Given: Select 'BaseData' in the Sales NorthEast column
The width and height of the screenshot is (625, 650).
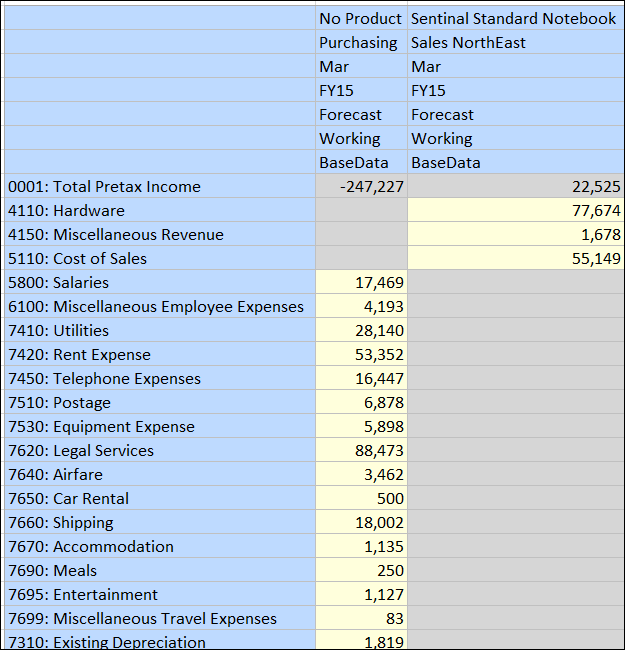Looking at the screenshot, I should 516,162.
